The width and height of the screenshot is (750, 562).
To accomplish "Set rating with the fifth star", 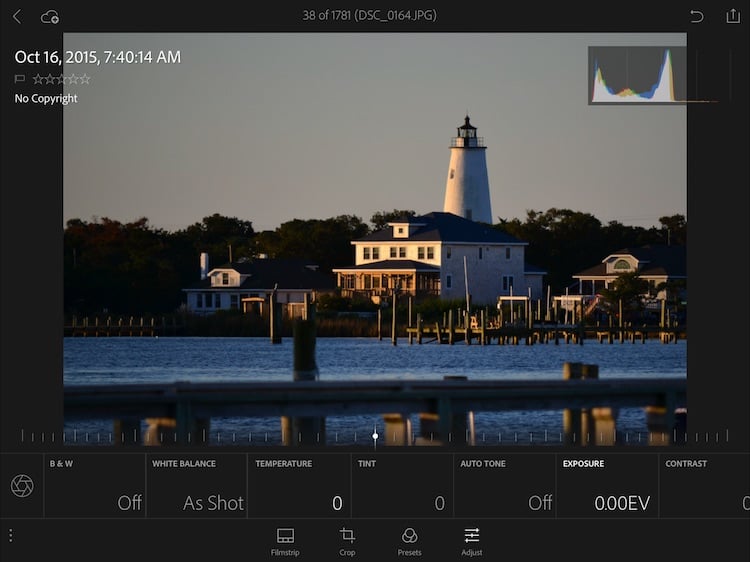I will [x=85, y=79].
